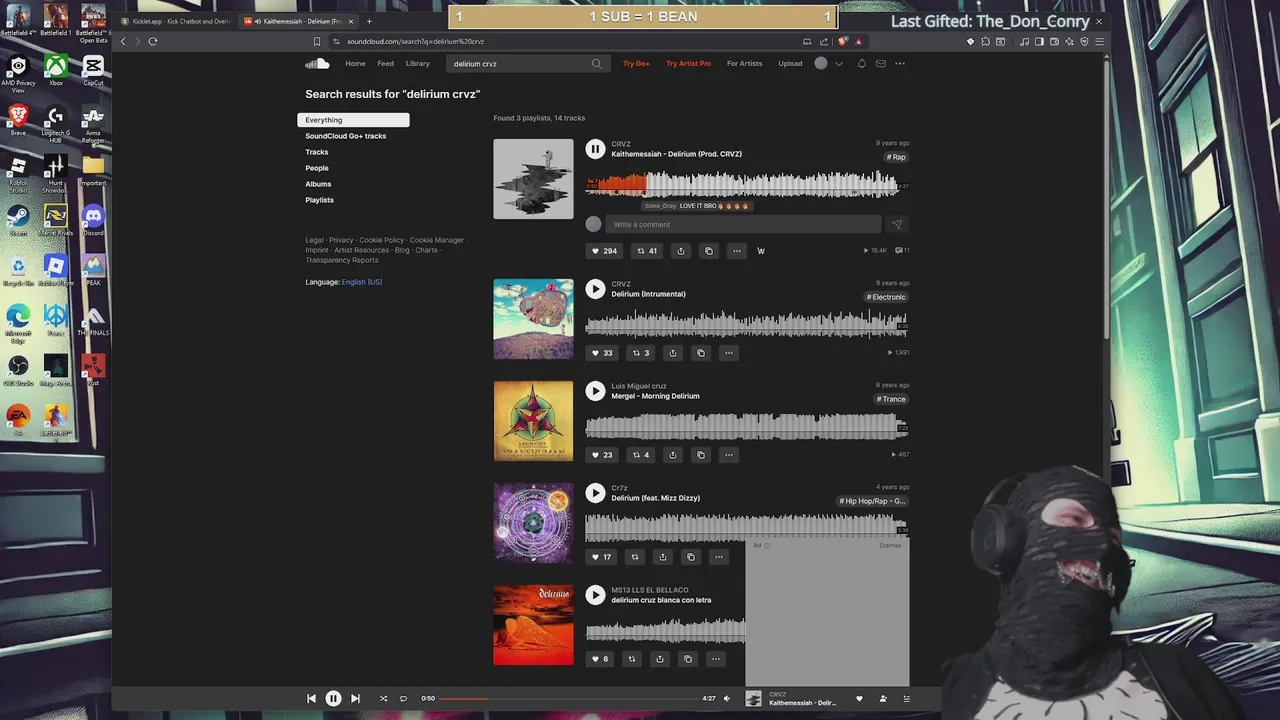1280x720 pixels.
Task: Filter by SoundCloud Go+ tracks
Action: point(346,136)
